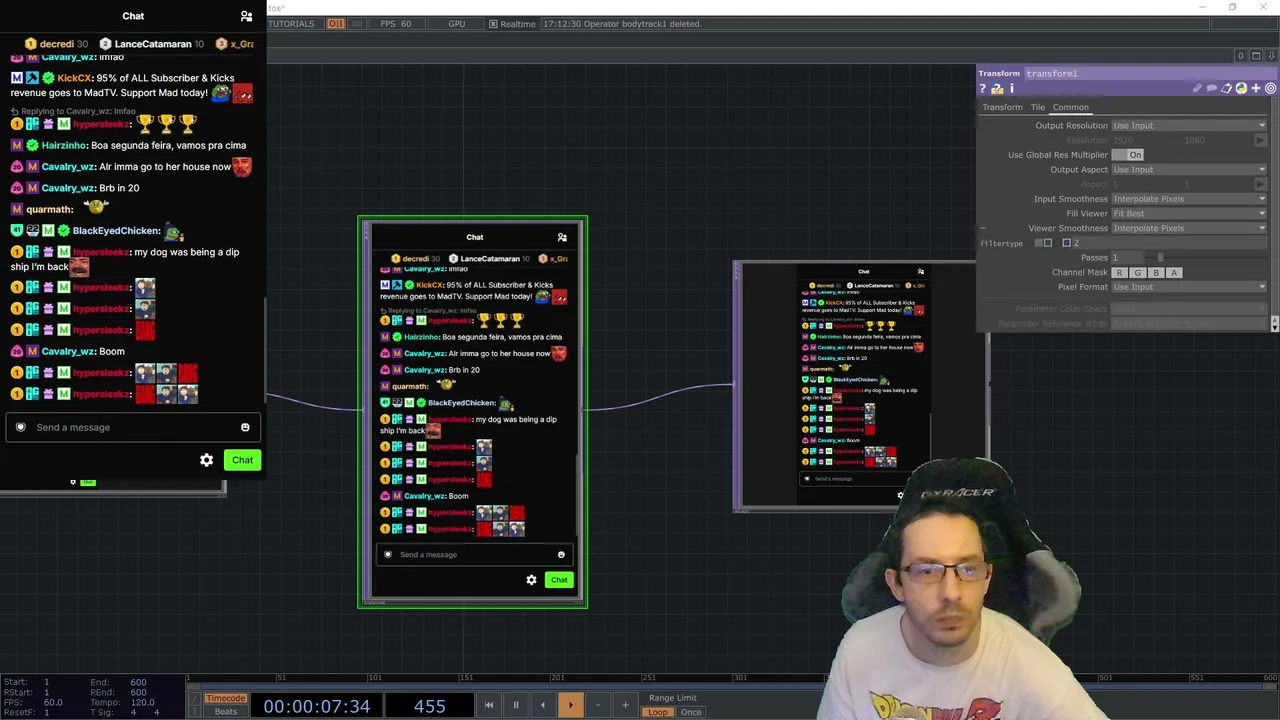The height and width of the screenshot is (720, 1280).
Task: Switch to the Common parameter tab
Action: pyautogui.click(x=1070, y=107)
